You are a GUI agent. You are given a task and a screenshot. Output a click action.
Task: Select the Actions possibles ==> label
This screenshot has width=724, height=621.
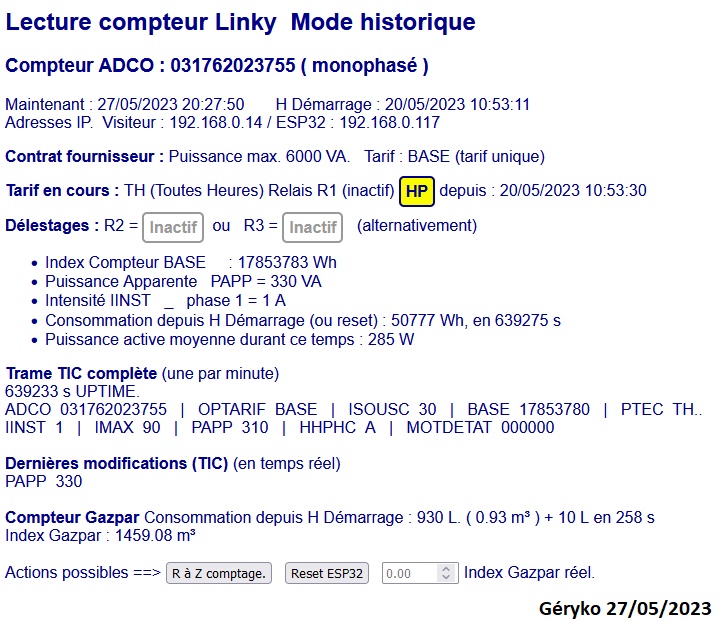[x=83, y=572]
